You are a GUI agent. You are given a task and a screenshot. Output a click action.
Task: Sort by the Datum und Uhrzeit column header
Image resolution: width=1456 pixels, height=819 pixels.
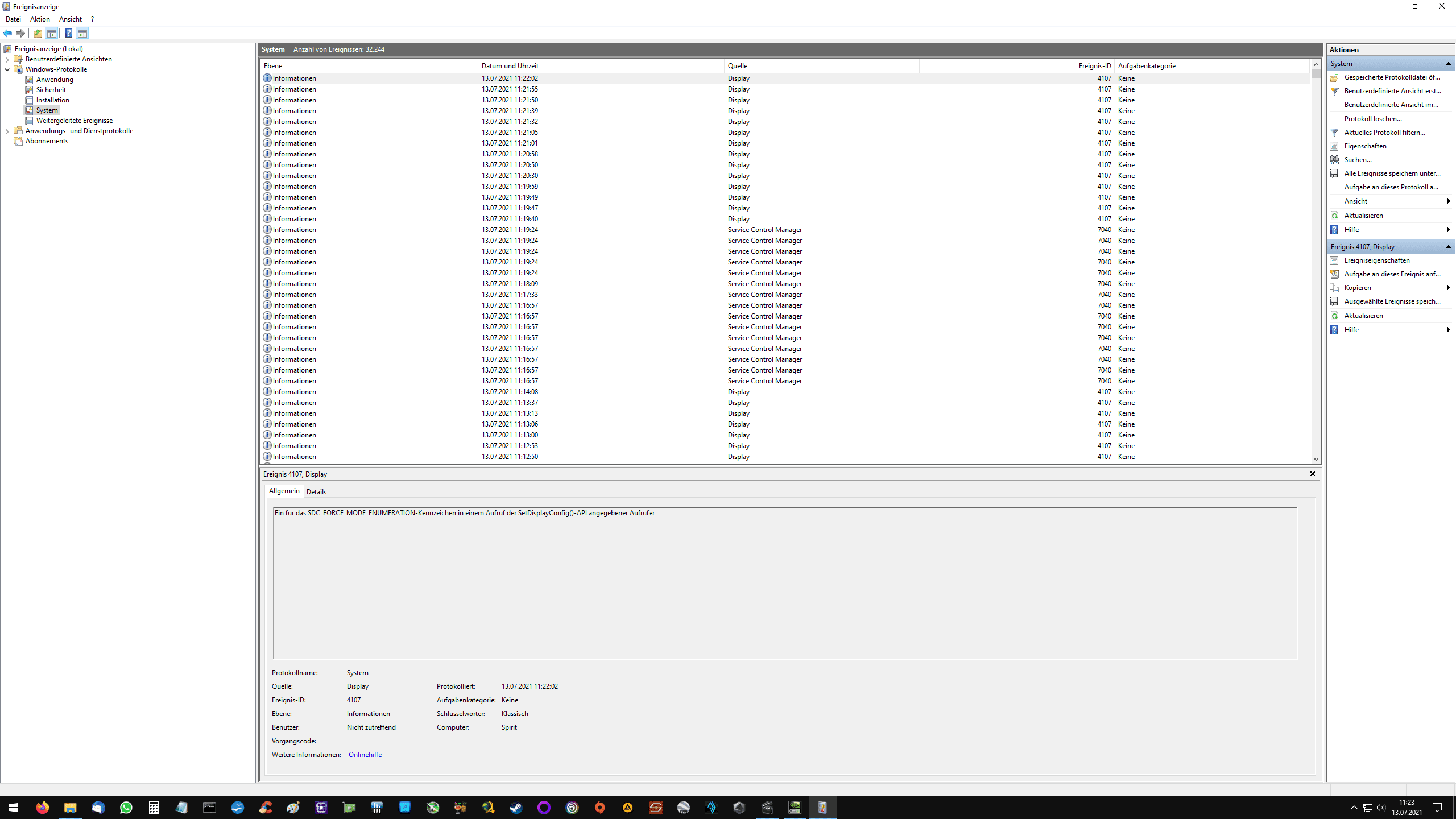point(601,66)
